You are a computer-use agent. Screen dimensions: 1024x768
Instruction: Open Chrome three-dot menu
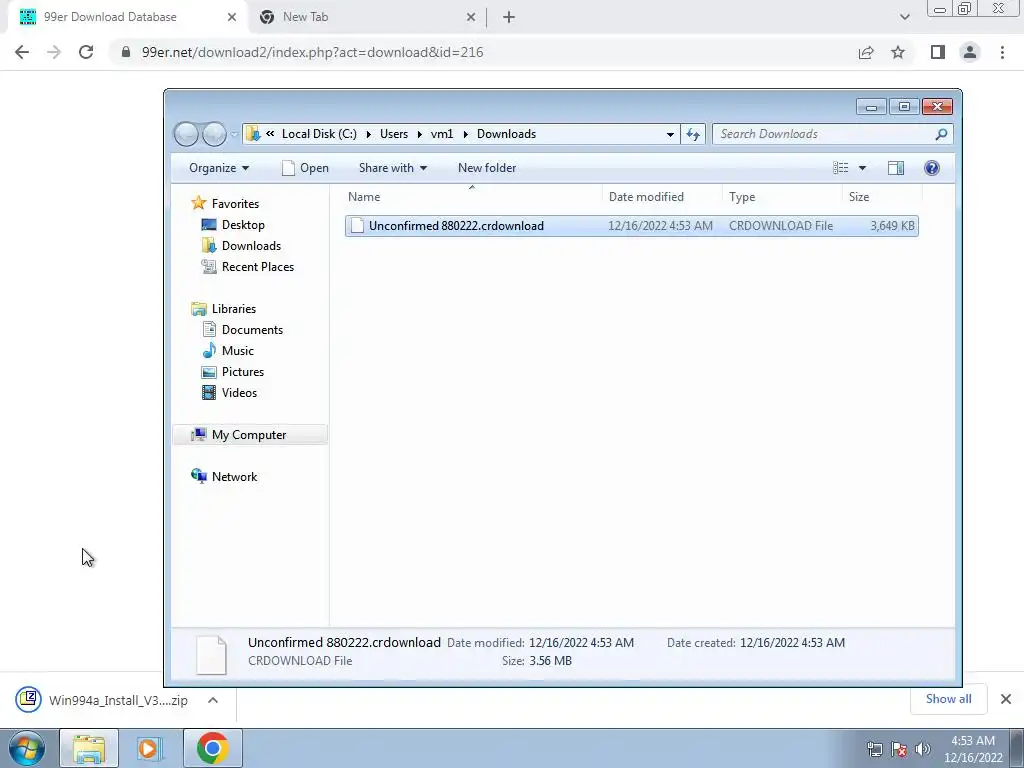coord(1002,52)
